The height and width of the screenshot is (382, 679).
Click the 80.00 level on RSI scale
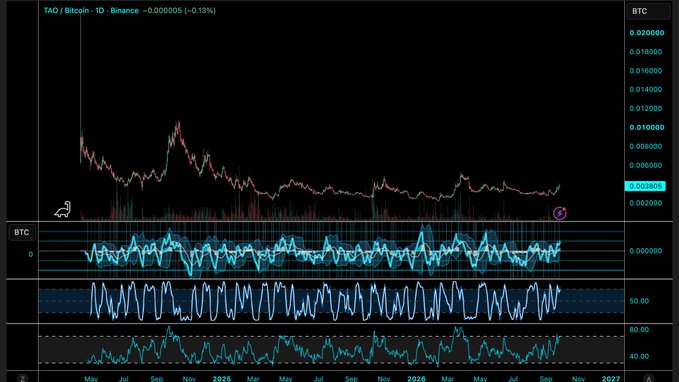click(639, 330)
